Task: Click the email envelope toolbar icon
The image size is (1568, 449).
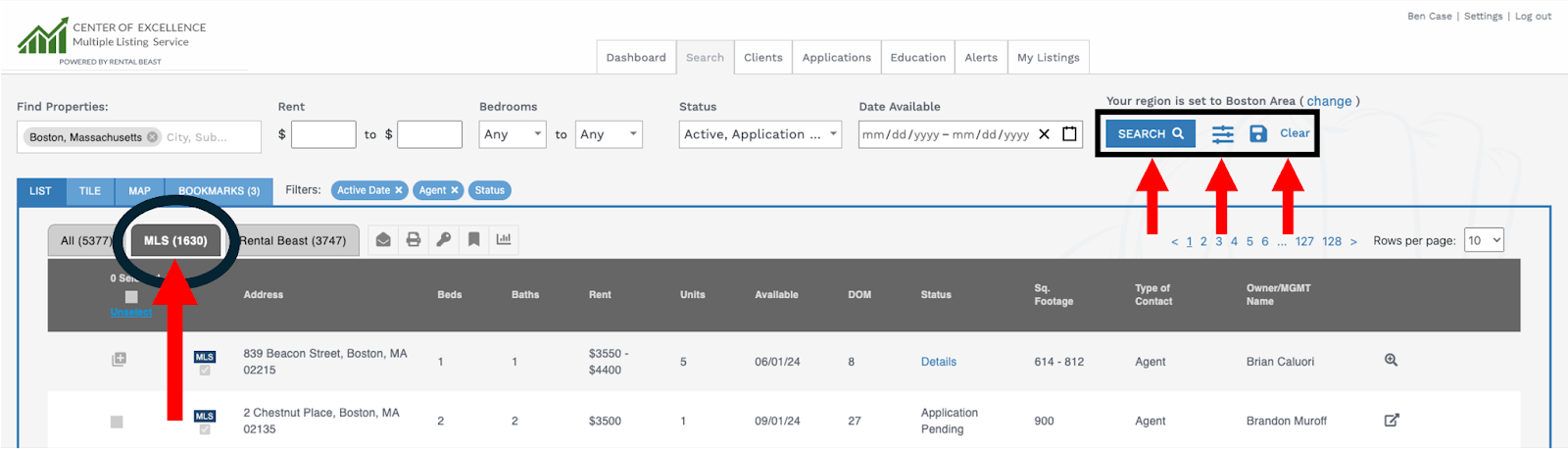Action: point(383,239)
